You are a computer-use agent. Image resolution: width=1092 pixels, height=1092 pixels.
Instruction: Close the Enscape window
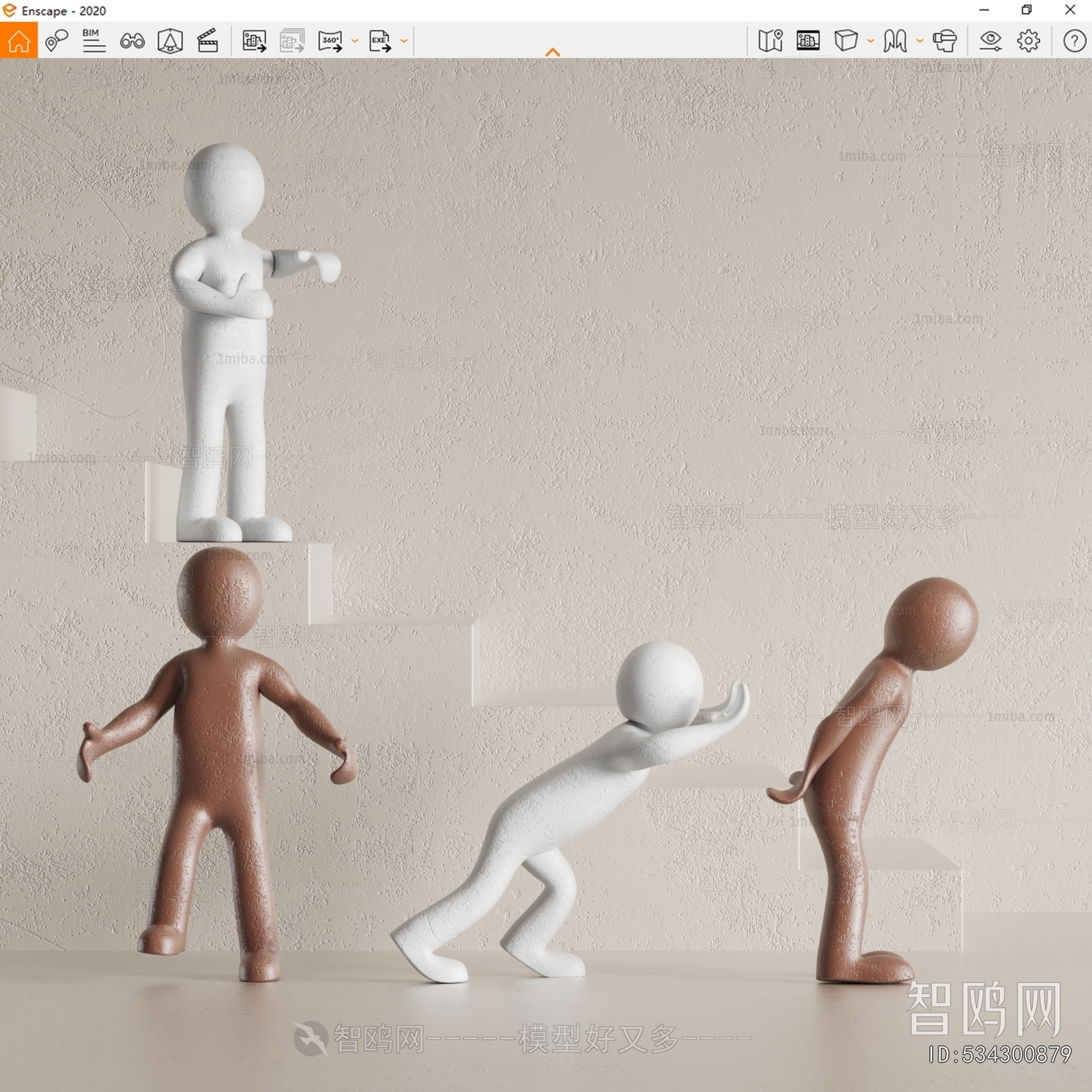(x=1070, y=10)
